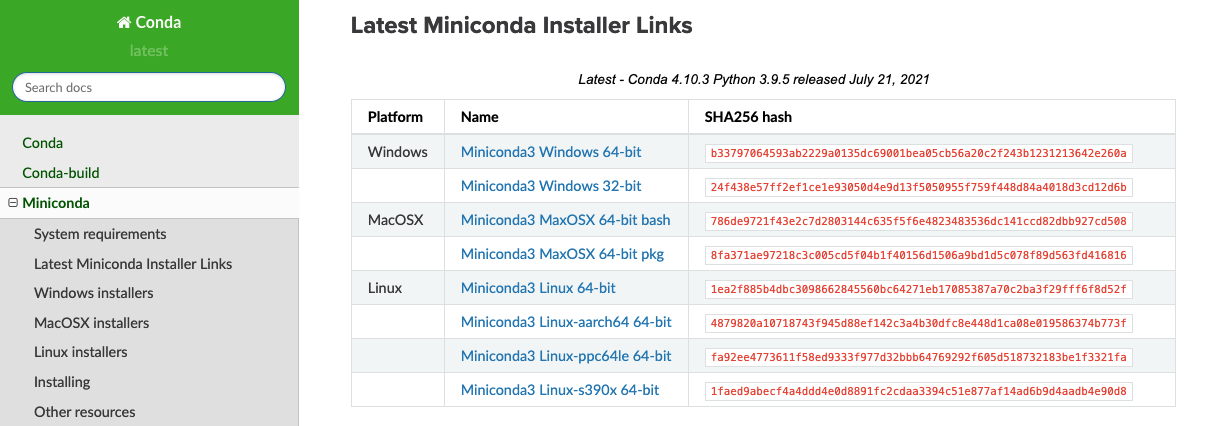Click the Windows platform cell
Viewport: 1219px width, 426px height.
coord(398,153)
